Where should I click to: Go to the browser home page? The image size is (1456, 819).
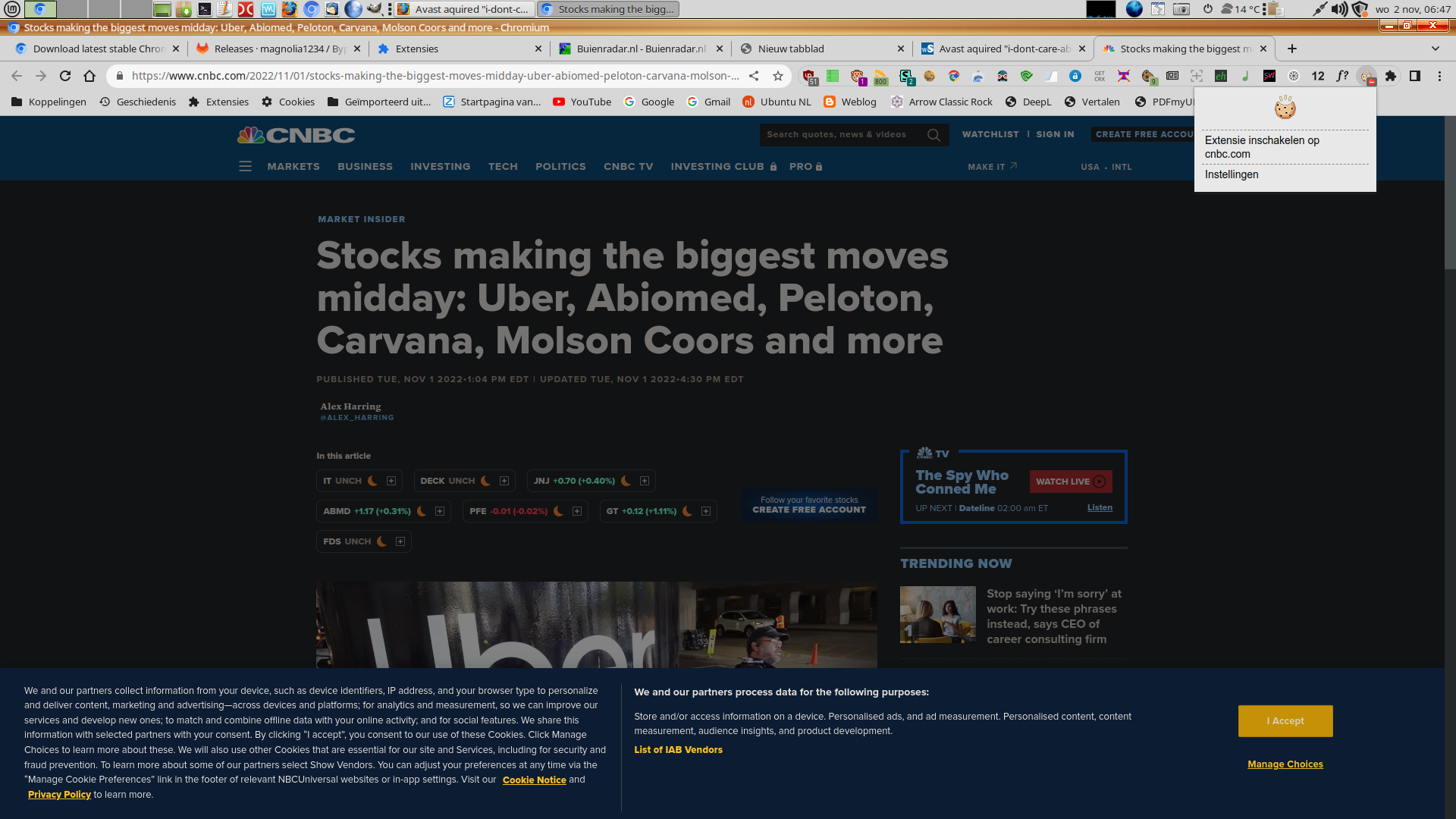(x=89, y=76)
